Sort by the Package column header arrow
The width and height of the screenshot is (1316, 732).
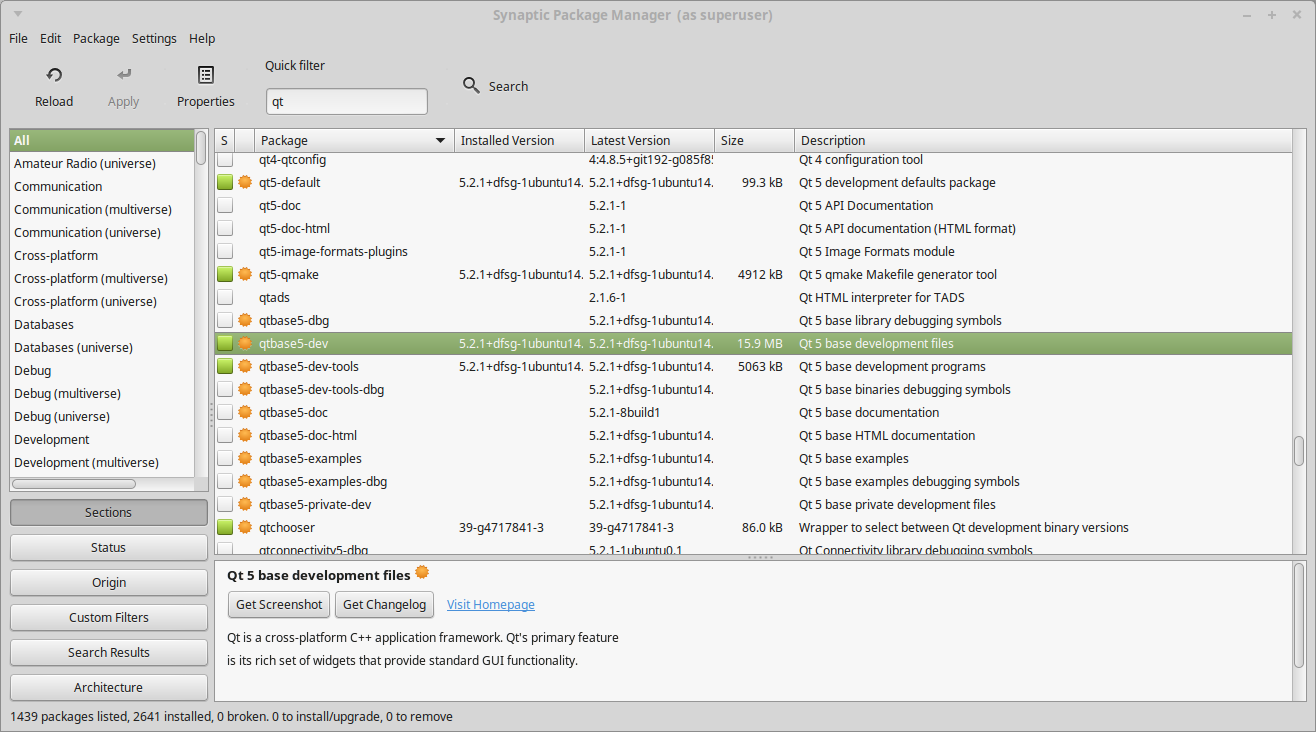[x=440, y=141]
